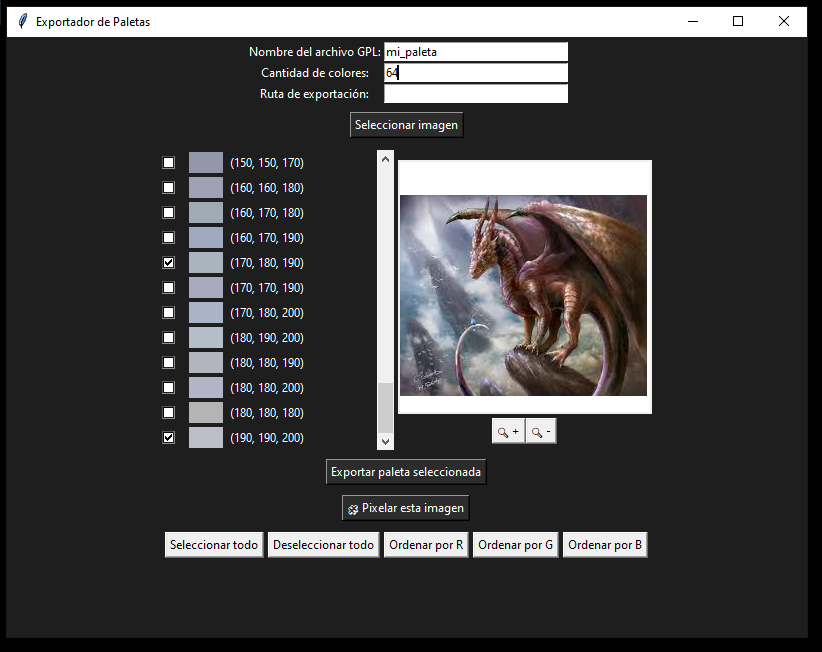This screenshot has height=652, width=822.
Task: Click the Seleccionar imagen button
Action: [406, 125]
